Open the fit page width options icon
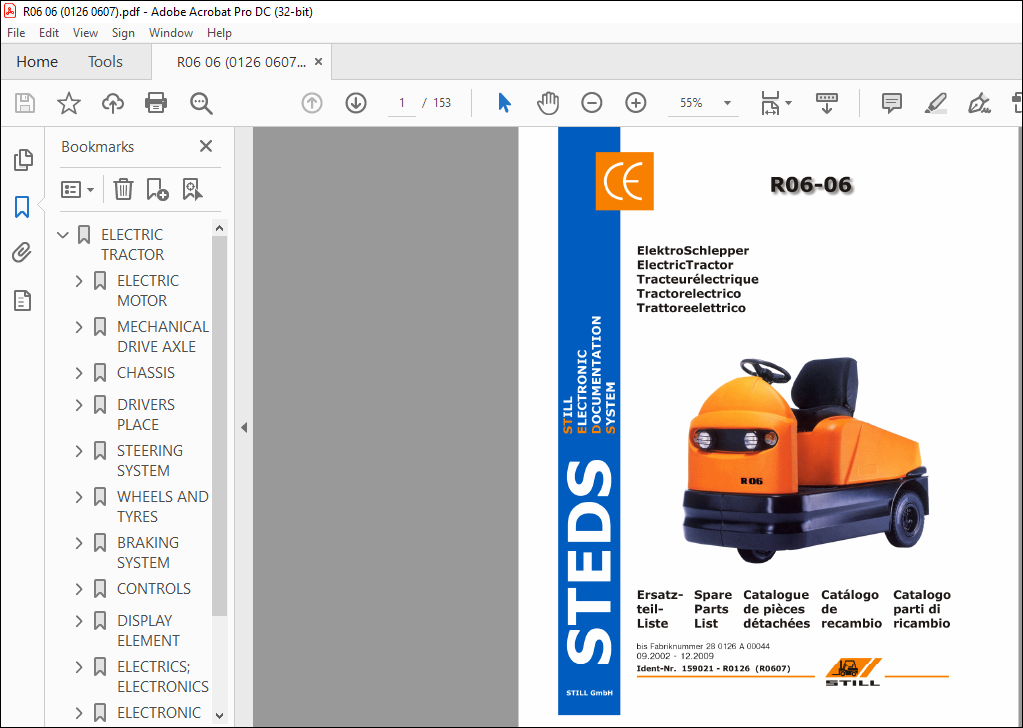 [x=771, y=103]
